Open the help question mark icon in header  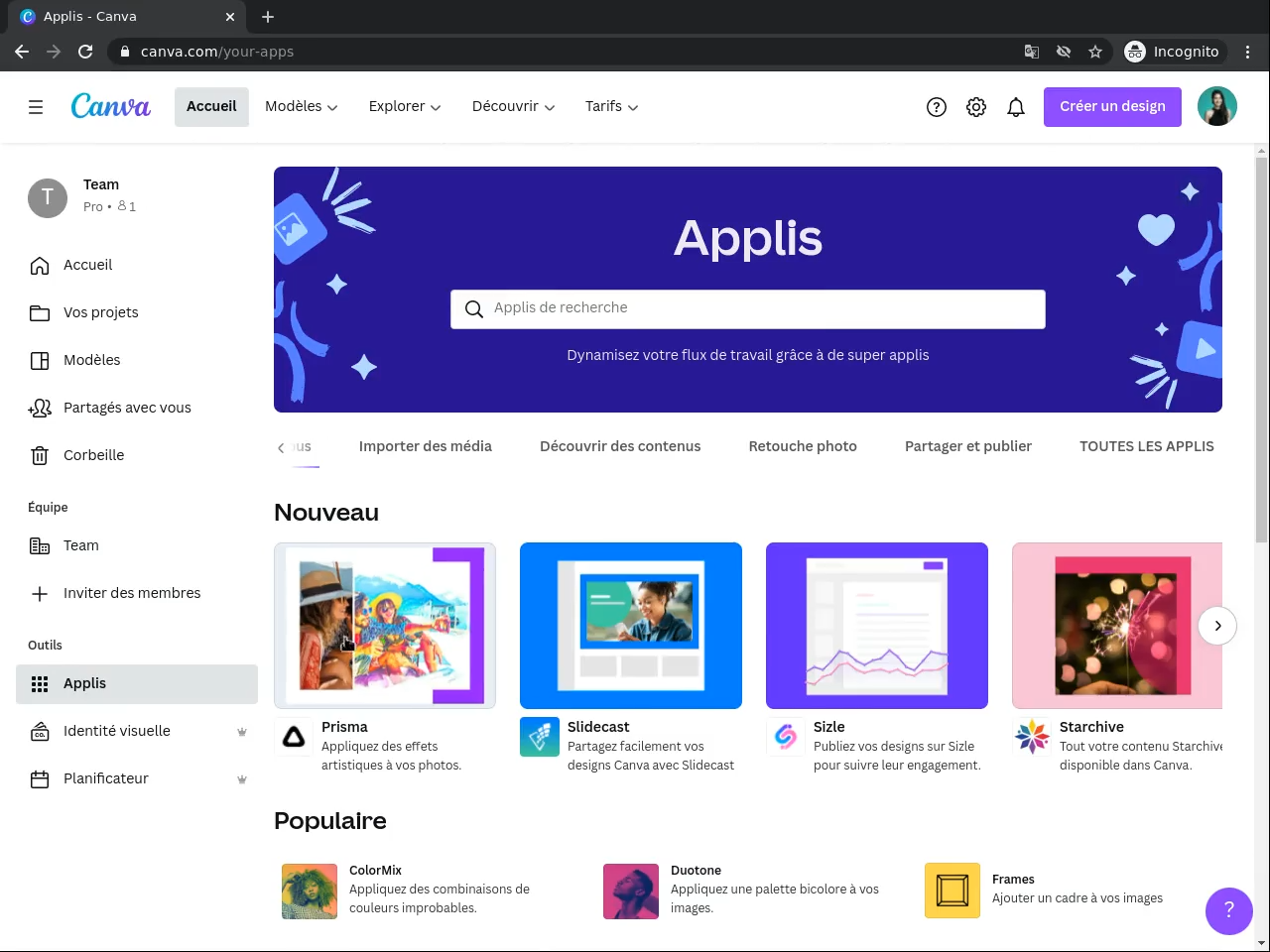tap(937, 107)
